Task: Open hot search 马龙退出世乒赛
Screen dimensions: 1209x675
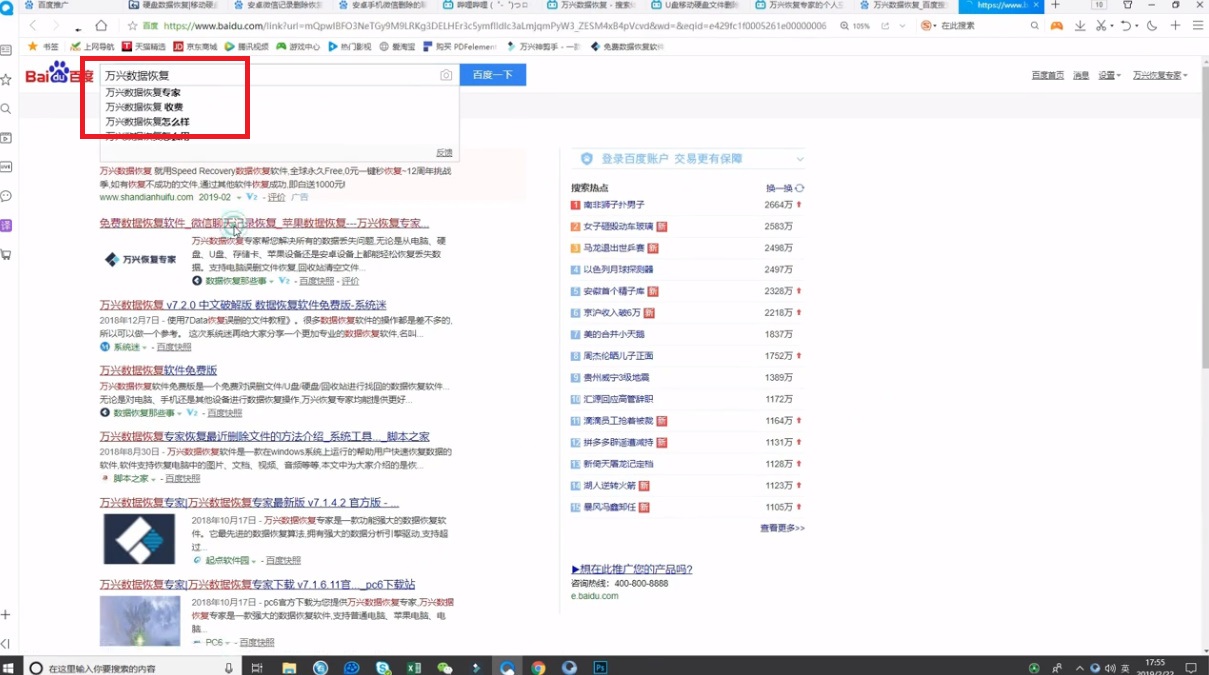Action: (x=614, y=248)
